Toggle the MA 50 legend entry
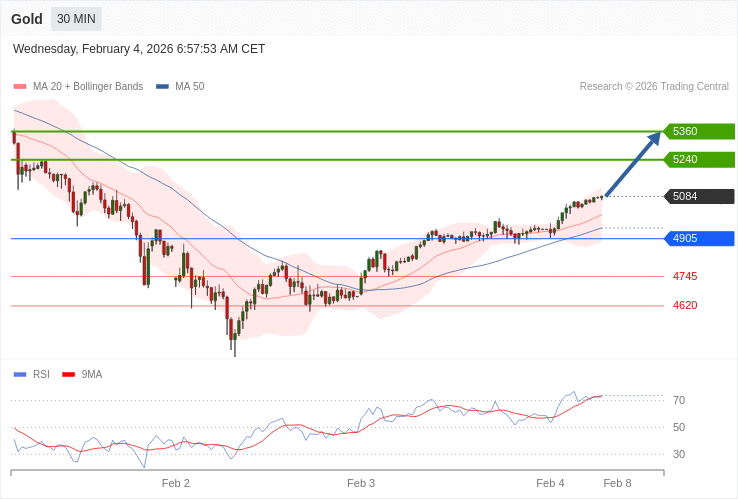Viewport: 738px width, 500px height. pyautogui.click(x=189, y=87)
